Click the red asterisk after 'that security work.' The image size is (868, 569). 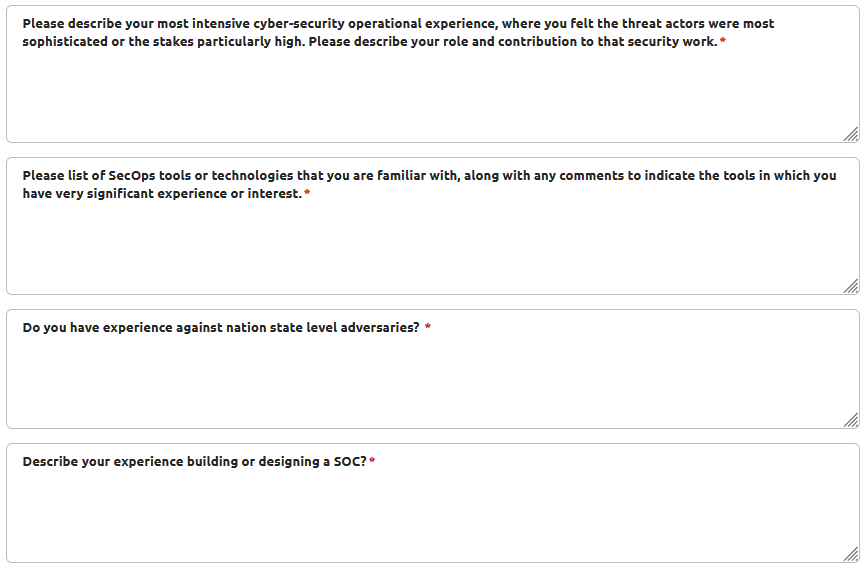[722, 40]
